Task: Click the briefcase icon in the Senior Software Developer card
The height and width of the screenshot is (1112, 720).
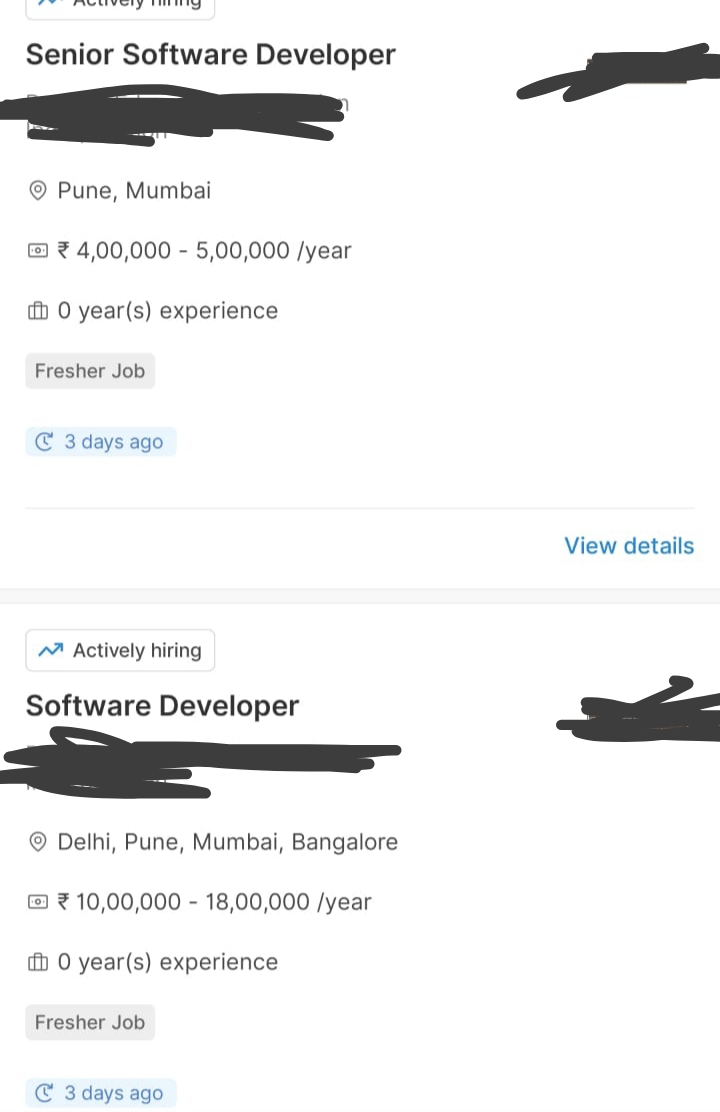Action: pos(38,312)
